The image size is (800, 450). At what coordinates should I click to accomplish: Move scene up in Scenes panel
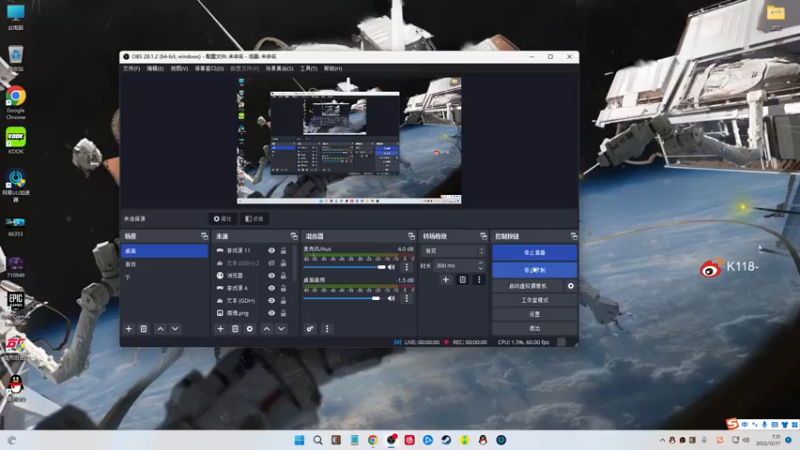(x=160, y=329)
